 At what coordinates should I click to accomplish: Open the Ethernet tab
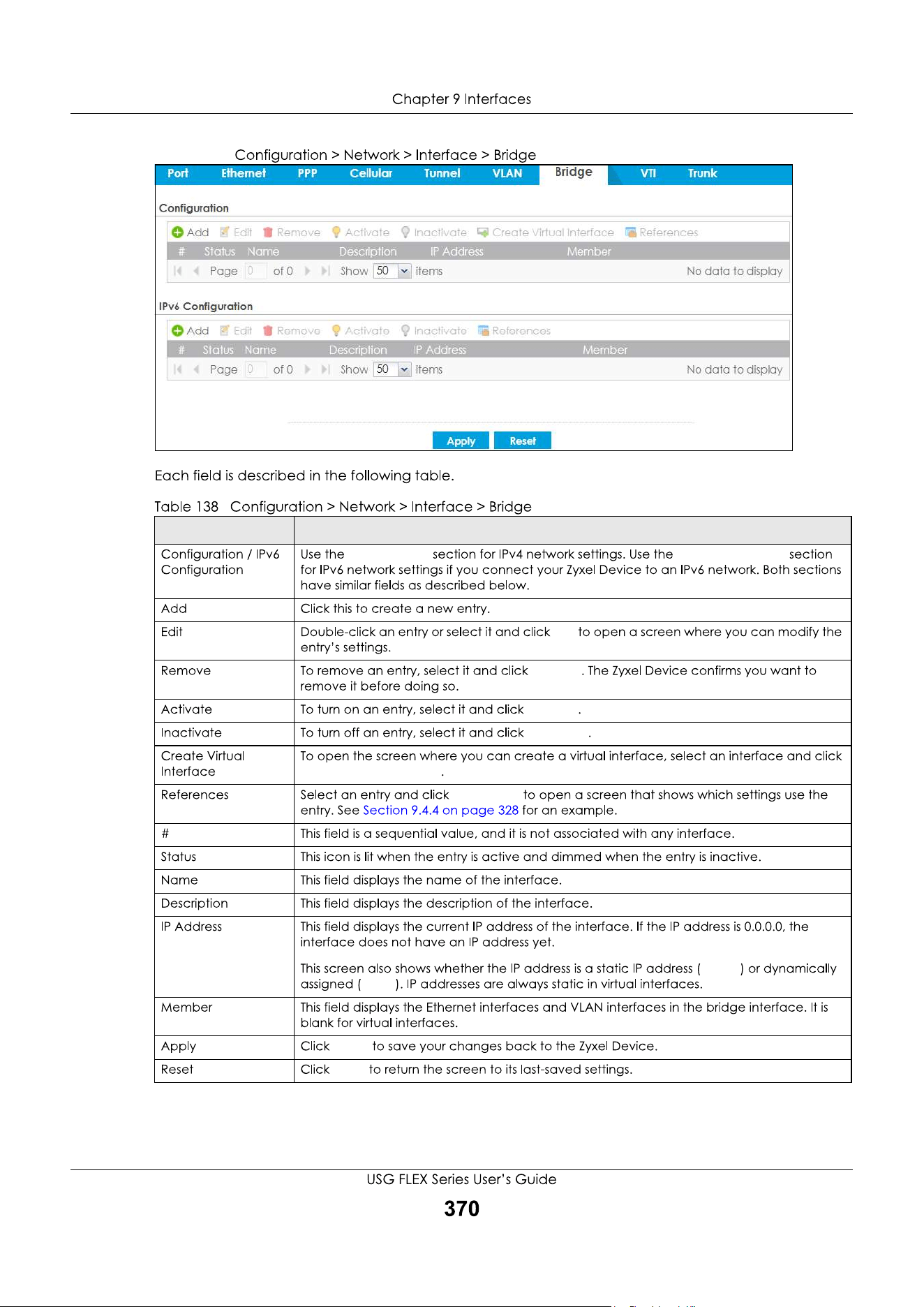[244, 174]
